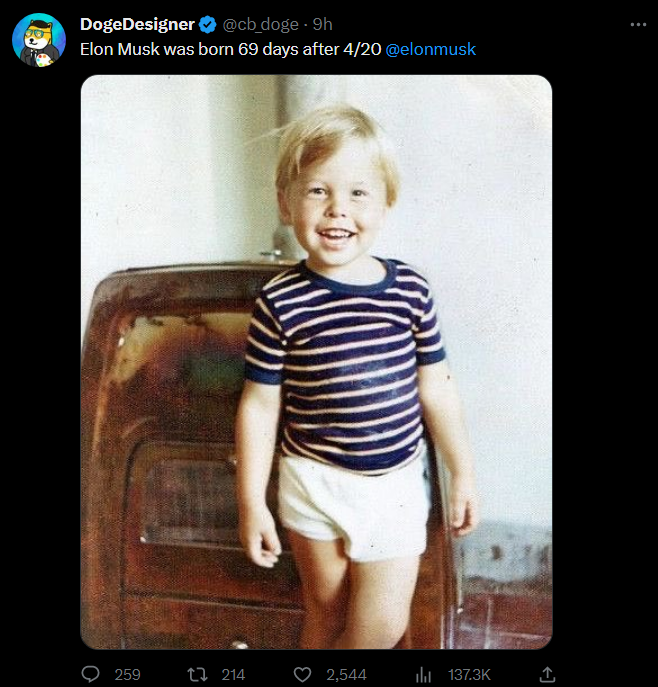Screen dimensions: 658x687
Task: Open the view analytics bar chart icon
Action: tap(422, 674)
